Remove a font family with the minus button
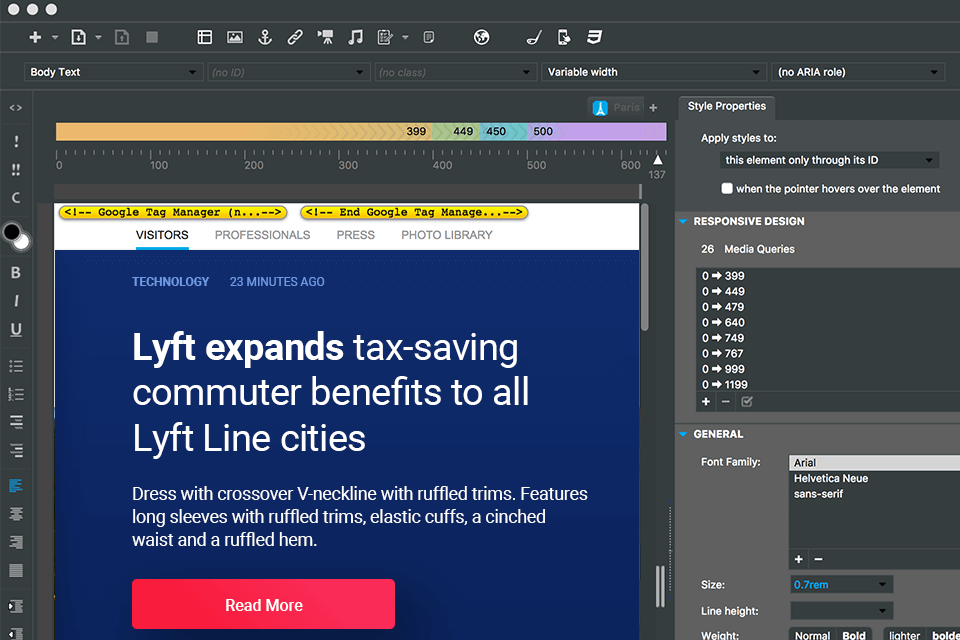This screenshot has width=960, height=640. (818, 559)
